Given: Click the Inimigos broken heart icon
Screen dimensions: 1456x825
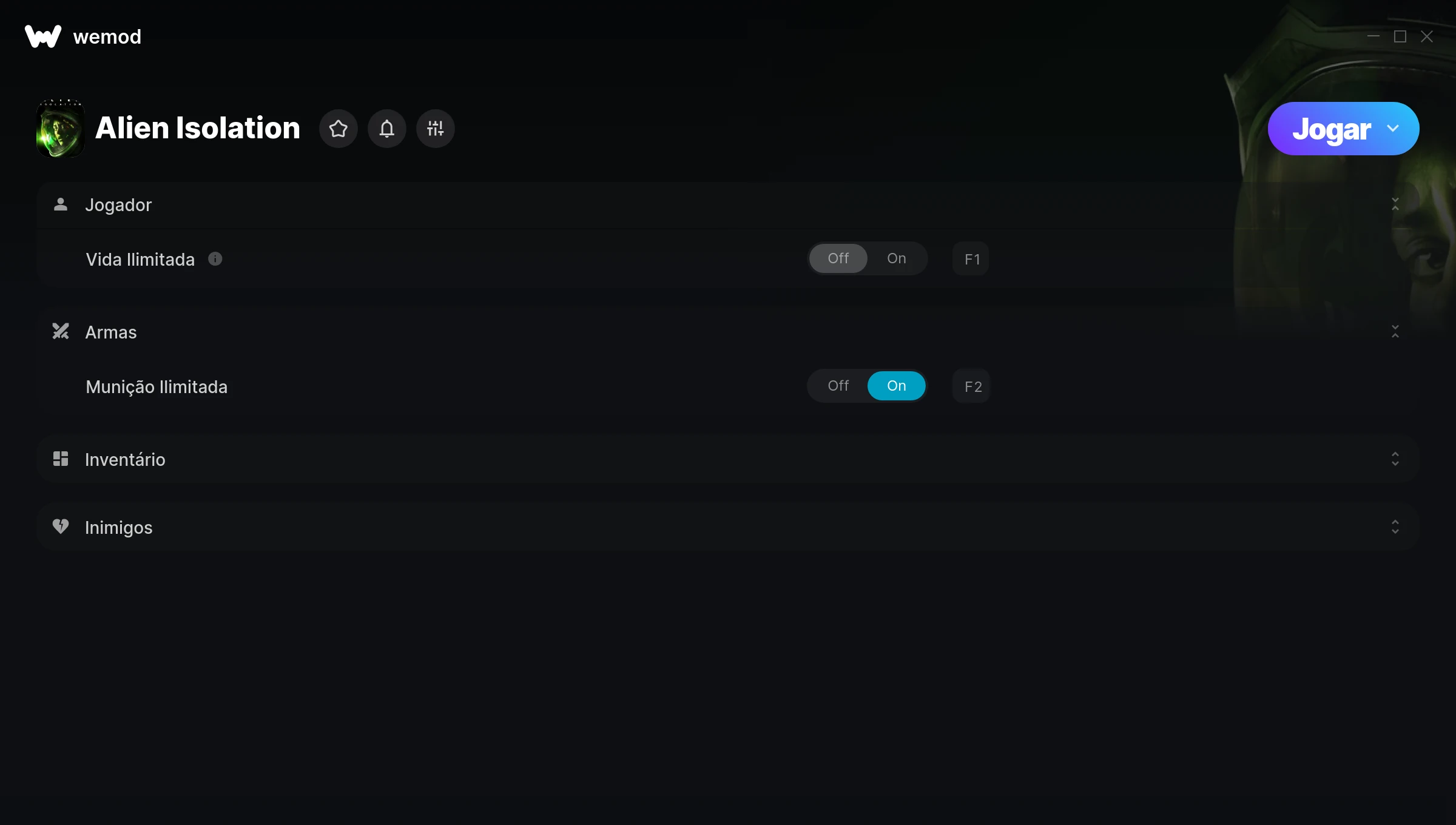Looking at the screenshot, I should tap(61, 527).
